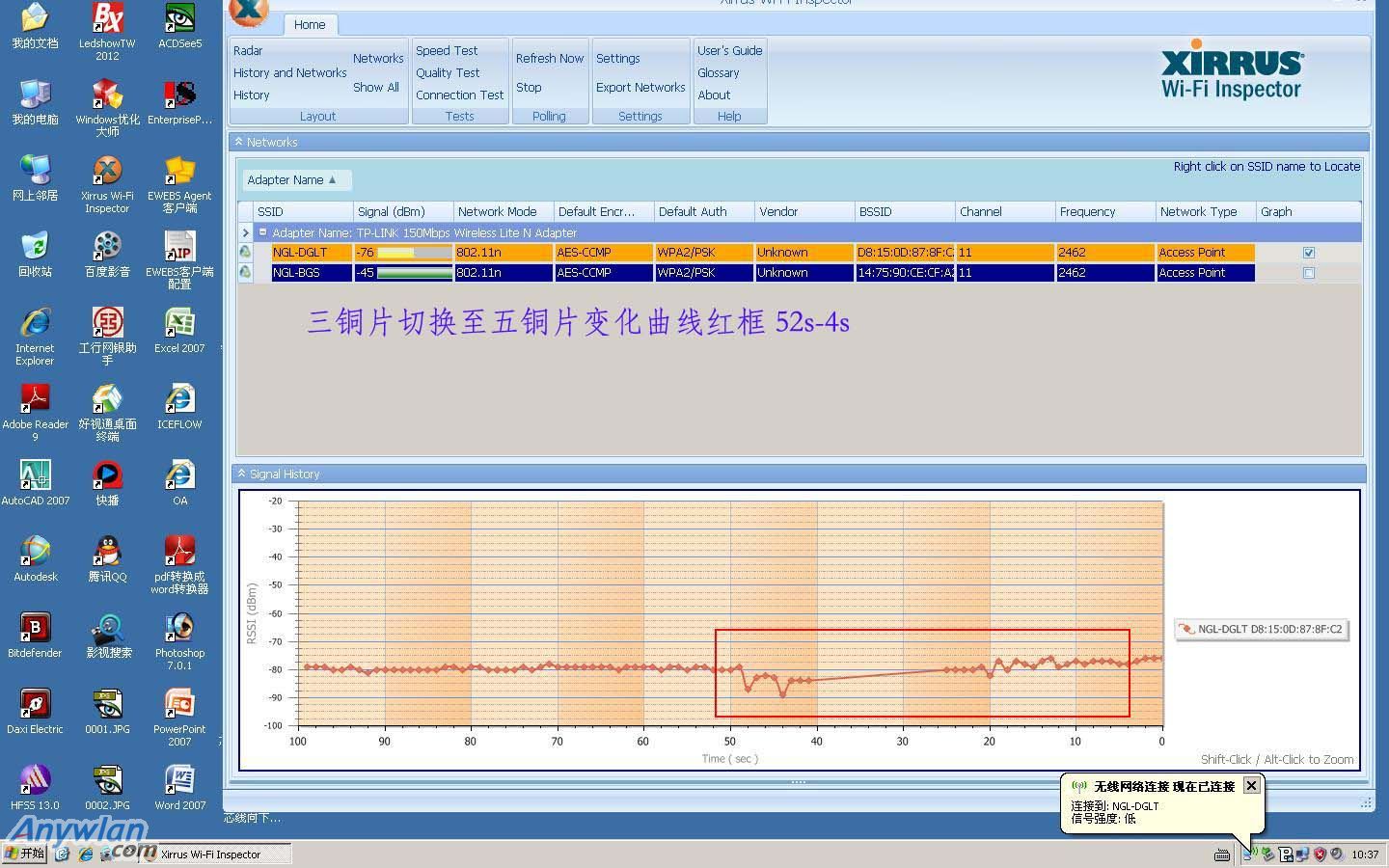Click the NGL-BGS signal strength bar
The width and height of the screenshot is (1389, 868).
(x=415, y=273)
